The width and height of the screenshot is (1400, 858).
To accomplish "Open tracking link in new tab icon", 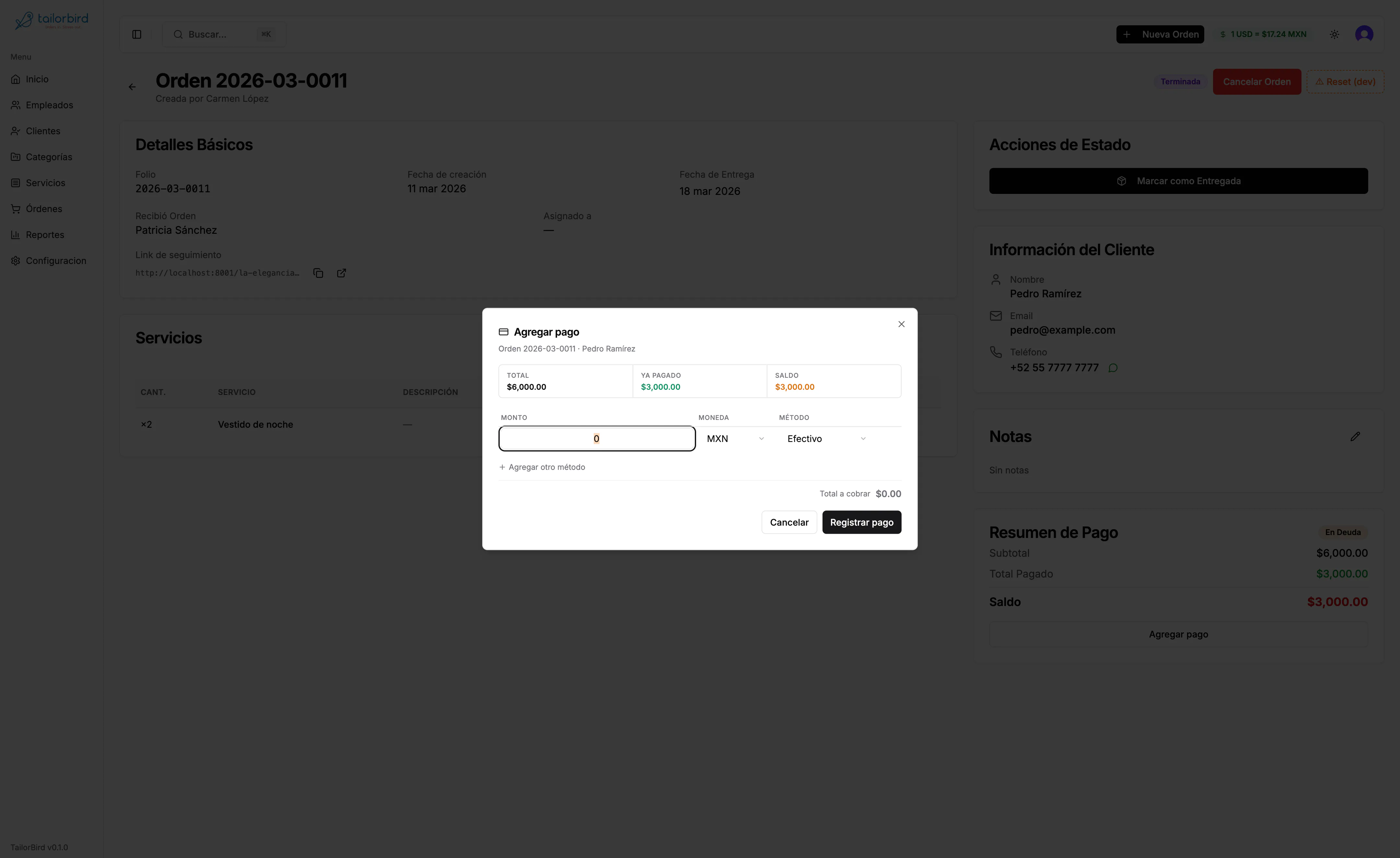I will pyautogui.click(x=342, y=273).
